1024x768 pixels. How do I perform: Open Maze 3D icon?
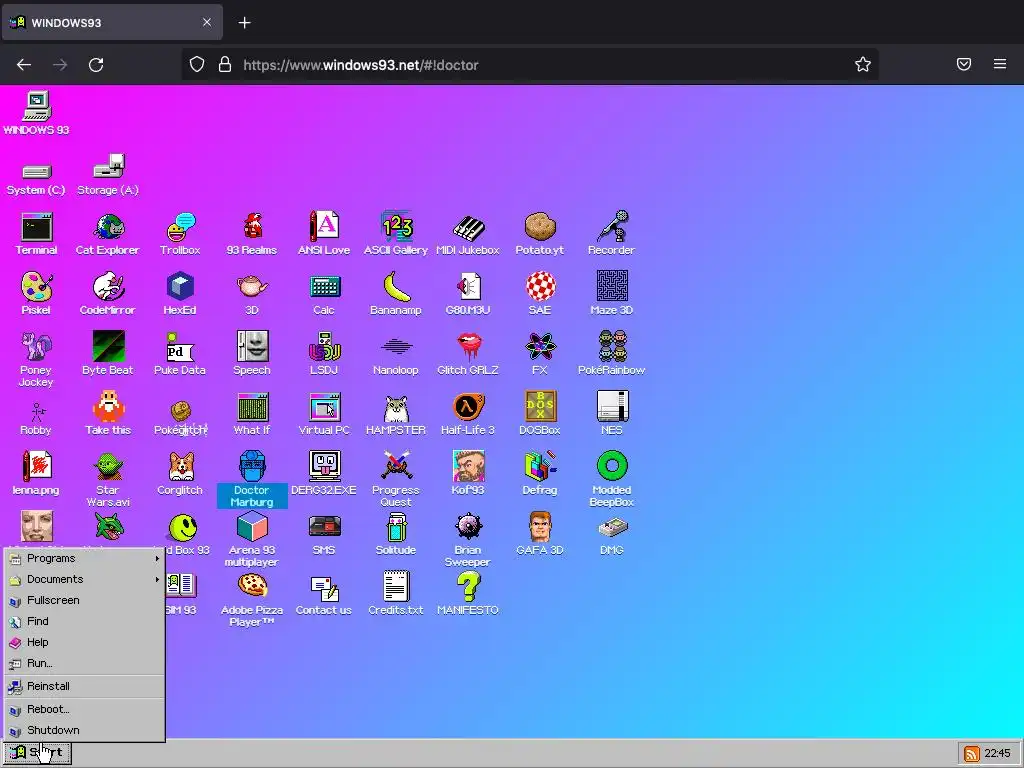click(x=611, y=294)
